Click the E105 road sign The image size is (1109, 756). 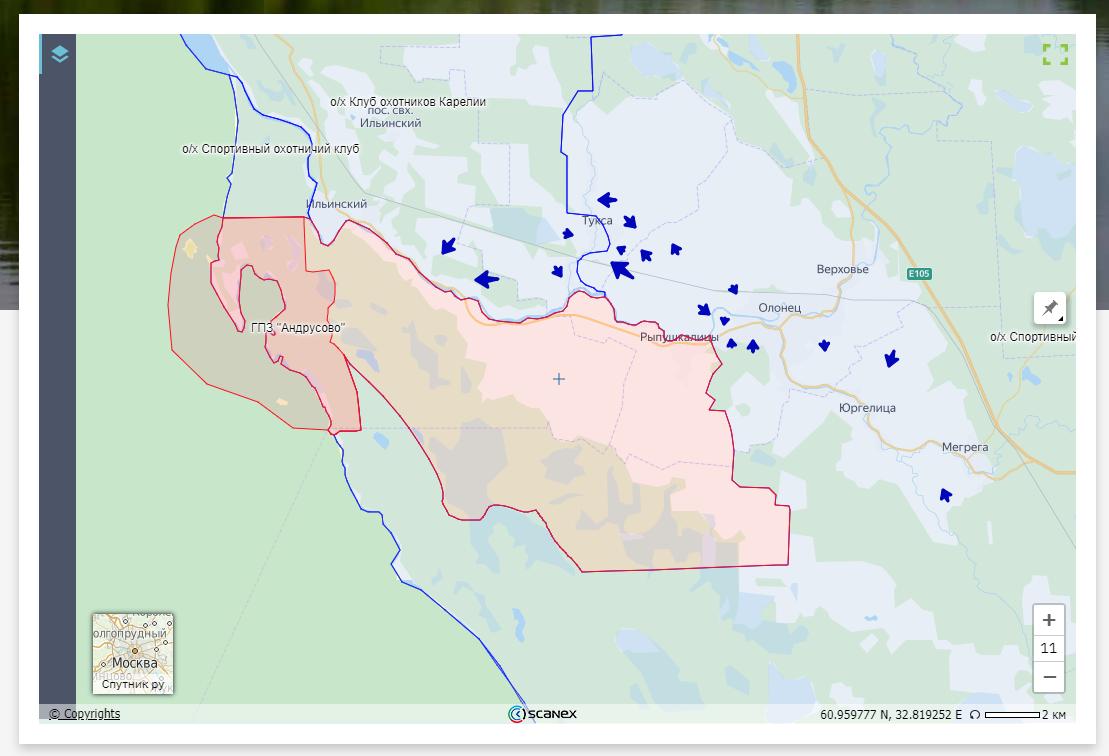pyautogui.click(x=919, y=274)
